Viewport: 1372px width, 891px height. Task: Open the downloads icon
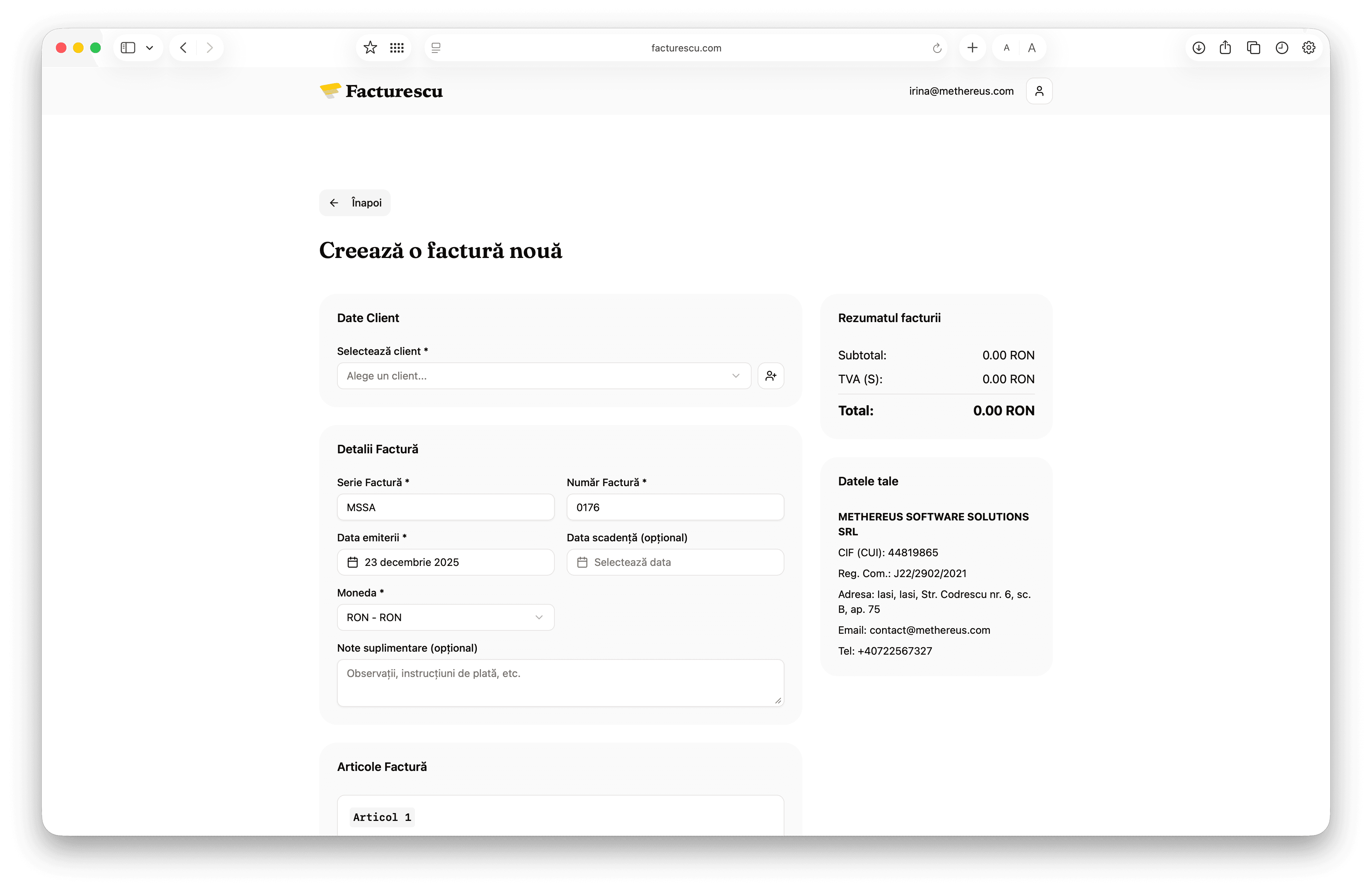(x=1199, y=48)
